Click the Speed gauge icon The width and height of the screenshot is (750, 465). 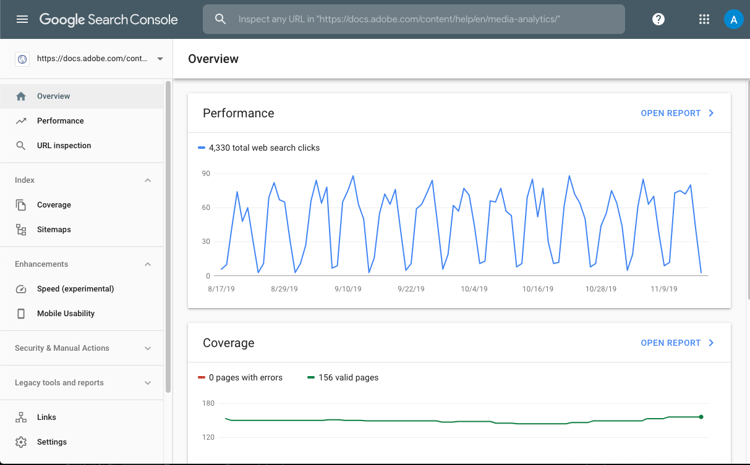point(21,289)
